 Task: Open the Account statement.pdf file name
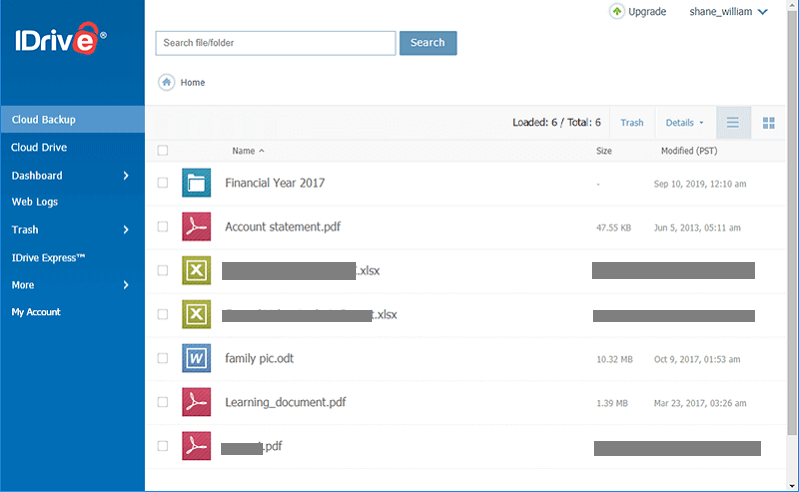283,227
